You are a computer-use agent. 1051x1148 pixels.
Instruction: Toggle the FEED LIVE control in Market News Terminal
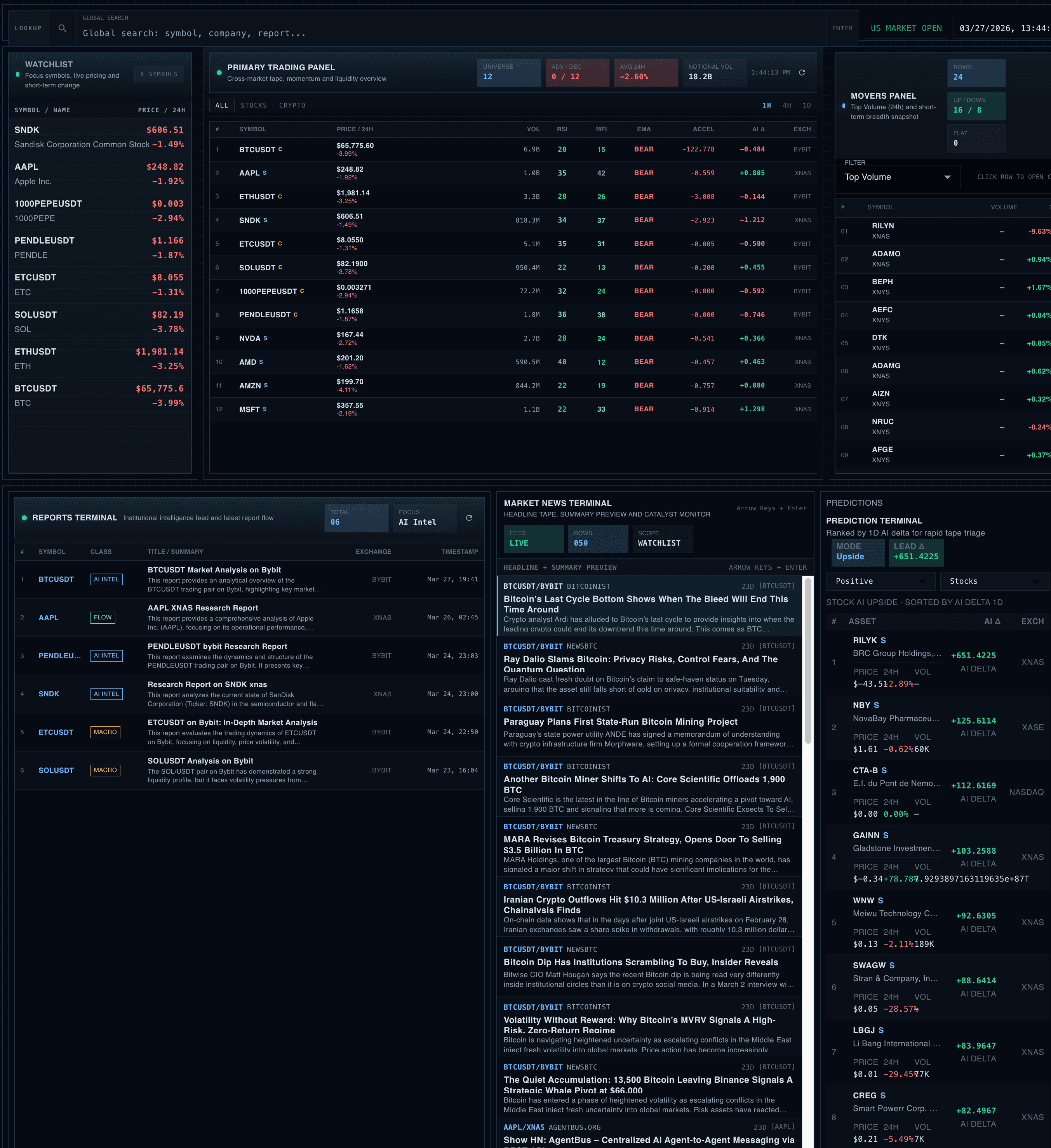click(533, 539)
